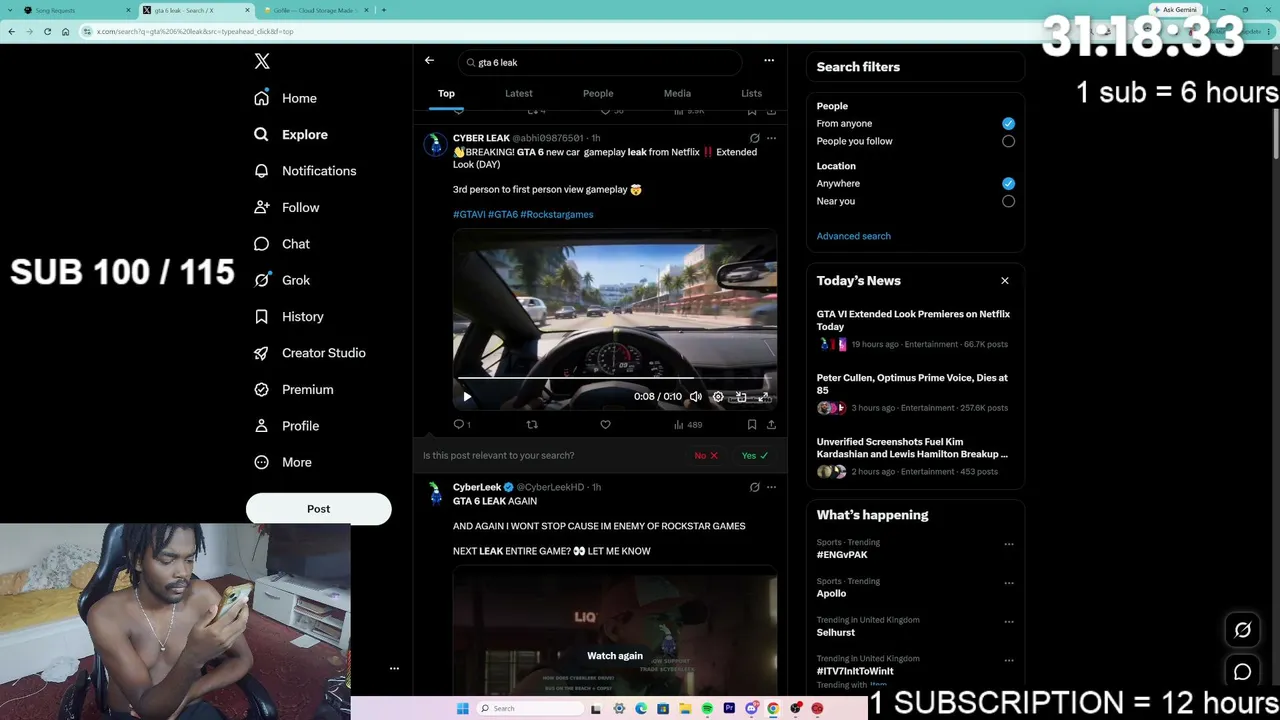Image resolution: width=1280 pixels, height=720 pixels.
Task: Open the floating messages button
Action: [1242, 672]
